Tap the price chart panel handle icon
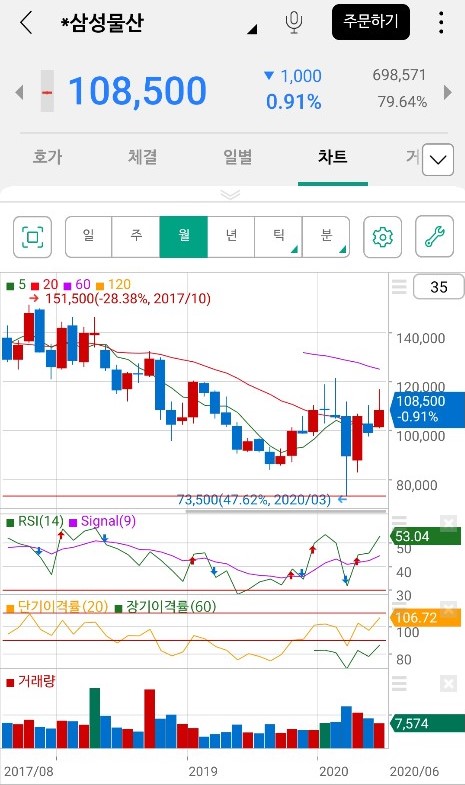Screen dimensions: 465x785 point(399,287)
